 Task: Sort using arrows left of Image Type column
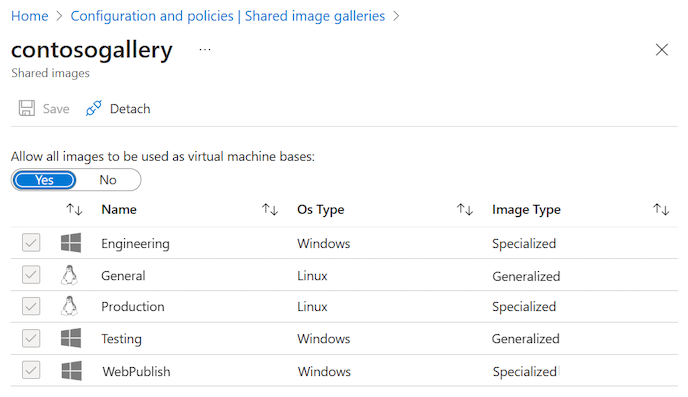[x=465, y=209]
